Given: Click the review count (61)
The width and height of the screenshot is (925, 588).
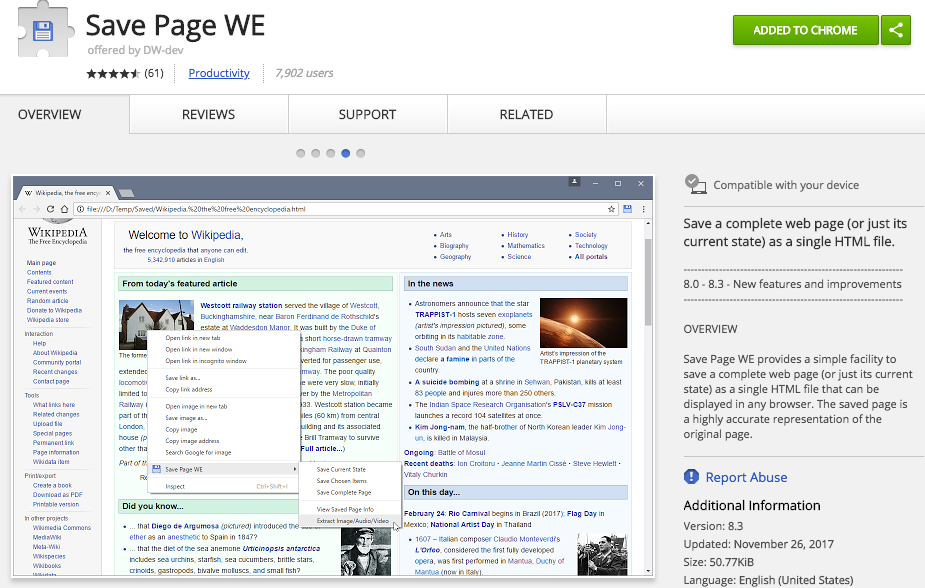Looking at the screenshot, I should [154, 73].
